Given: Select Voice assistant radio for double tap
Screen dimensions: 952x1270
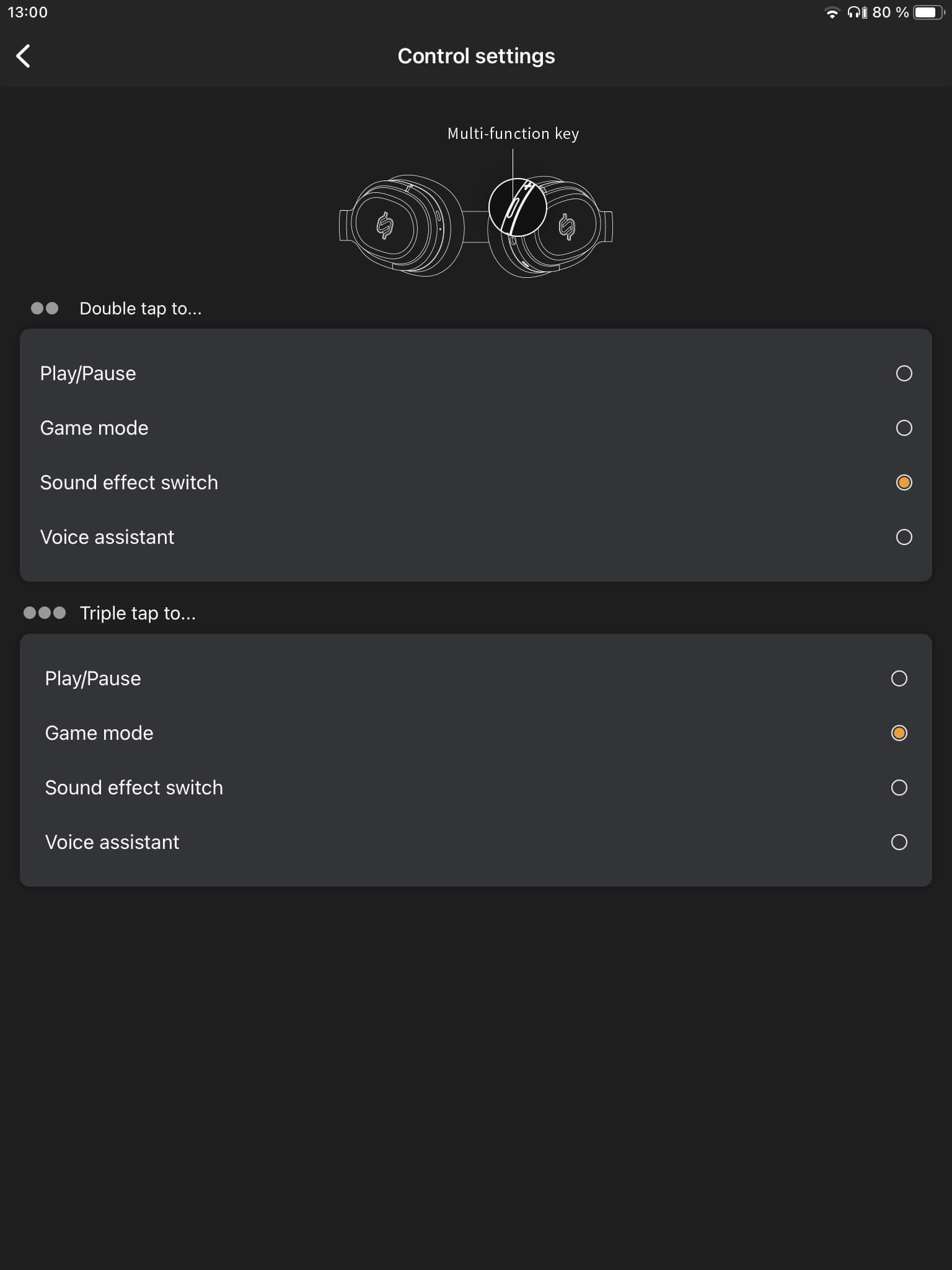Looking at the screenshot, I should pyautogui.click(x=904, y=537).
